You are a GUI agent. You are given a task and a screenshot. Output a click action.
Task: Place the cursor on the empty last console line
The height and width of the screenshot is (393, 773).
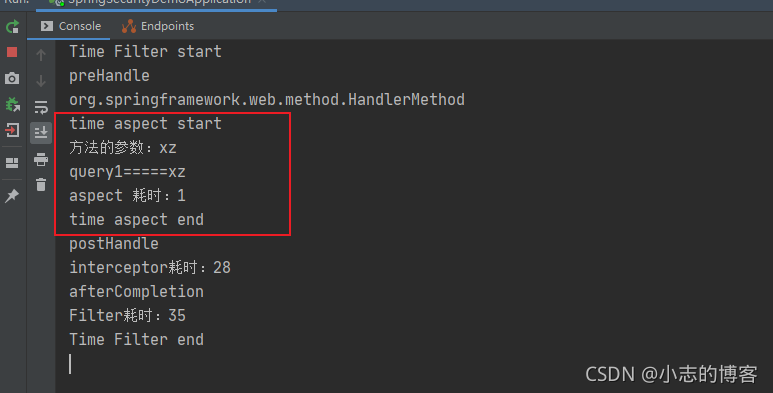coord(70,364)
